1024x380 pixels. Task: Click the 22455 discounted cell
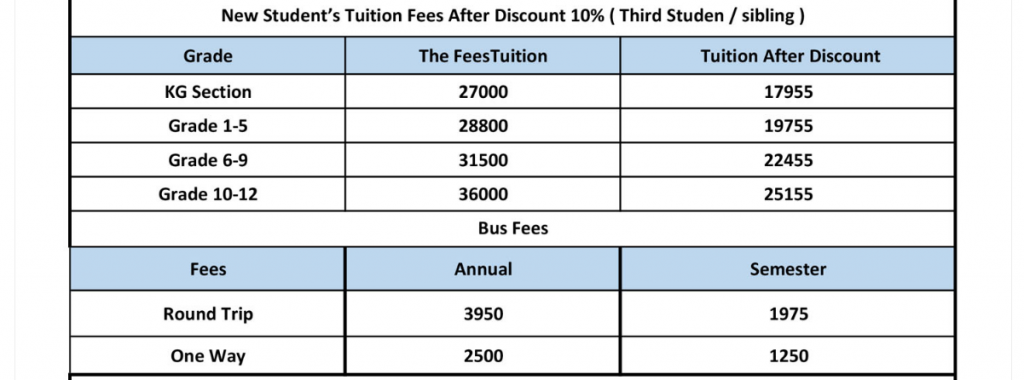[x=788, y=160]
